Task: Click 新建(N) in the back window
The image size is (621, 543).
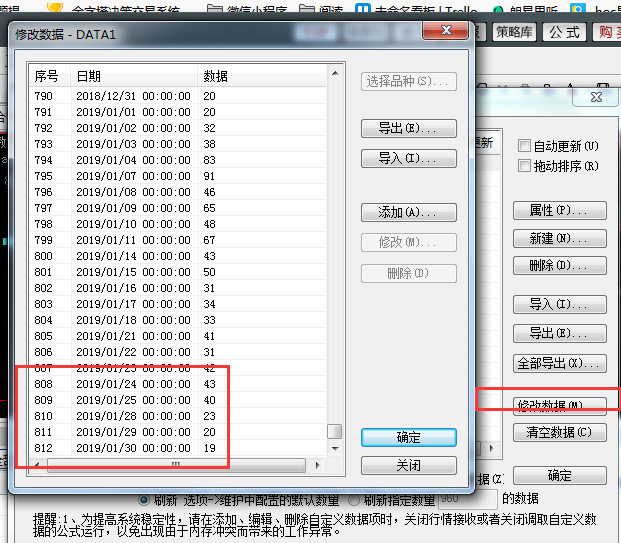Action: click(x=560, y=238)
